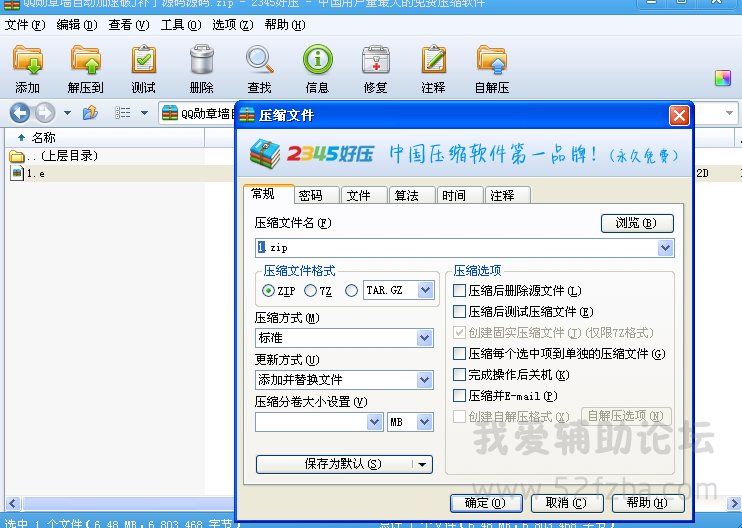742x528 pixels.
Task: Switch to the 密码 tab
Action: point(317,195)
